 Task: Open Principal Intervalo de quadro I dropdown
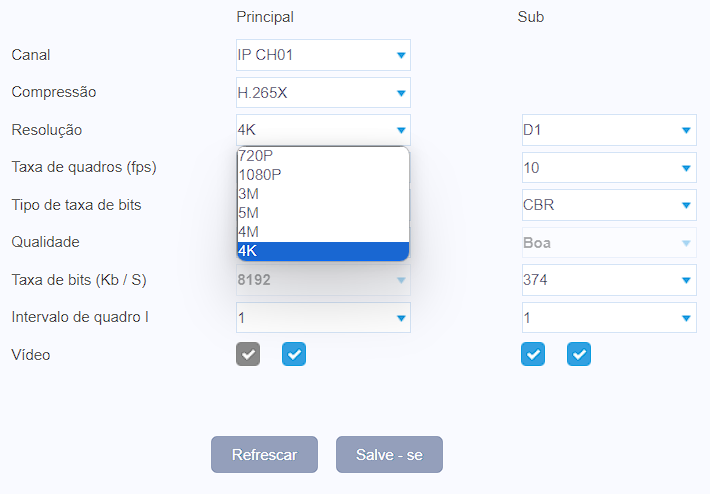[323, 317]
